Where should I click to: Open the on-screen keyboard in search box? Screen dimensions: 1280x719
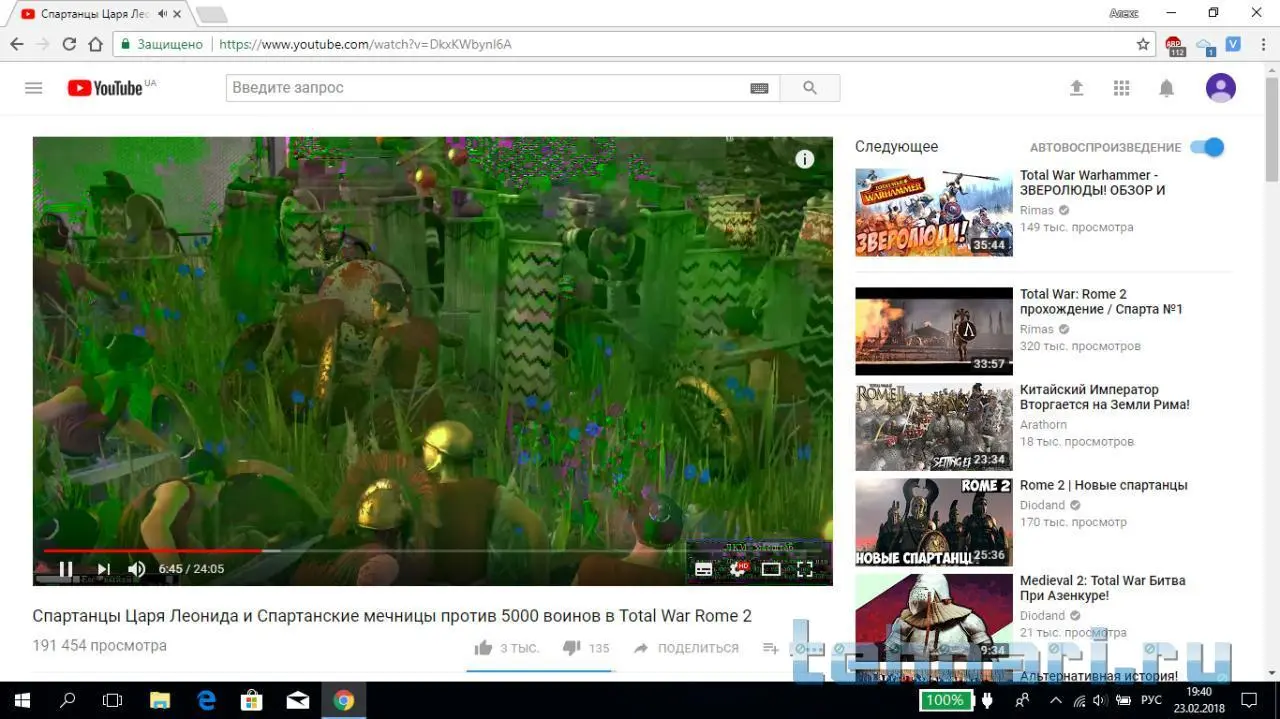click(759, 88)
